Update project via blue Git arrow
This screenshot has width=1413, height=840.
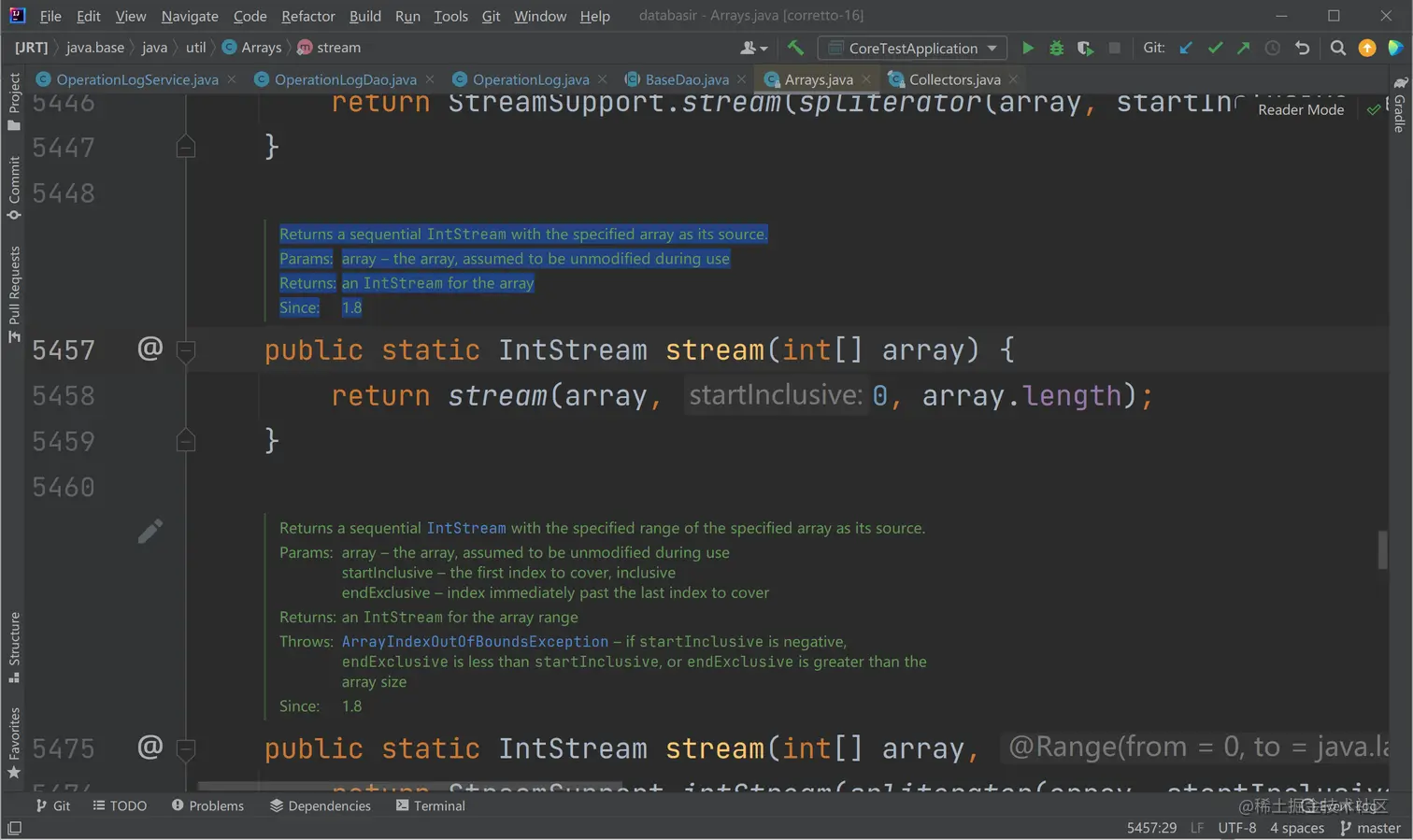(1186, 48)
